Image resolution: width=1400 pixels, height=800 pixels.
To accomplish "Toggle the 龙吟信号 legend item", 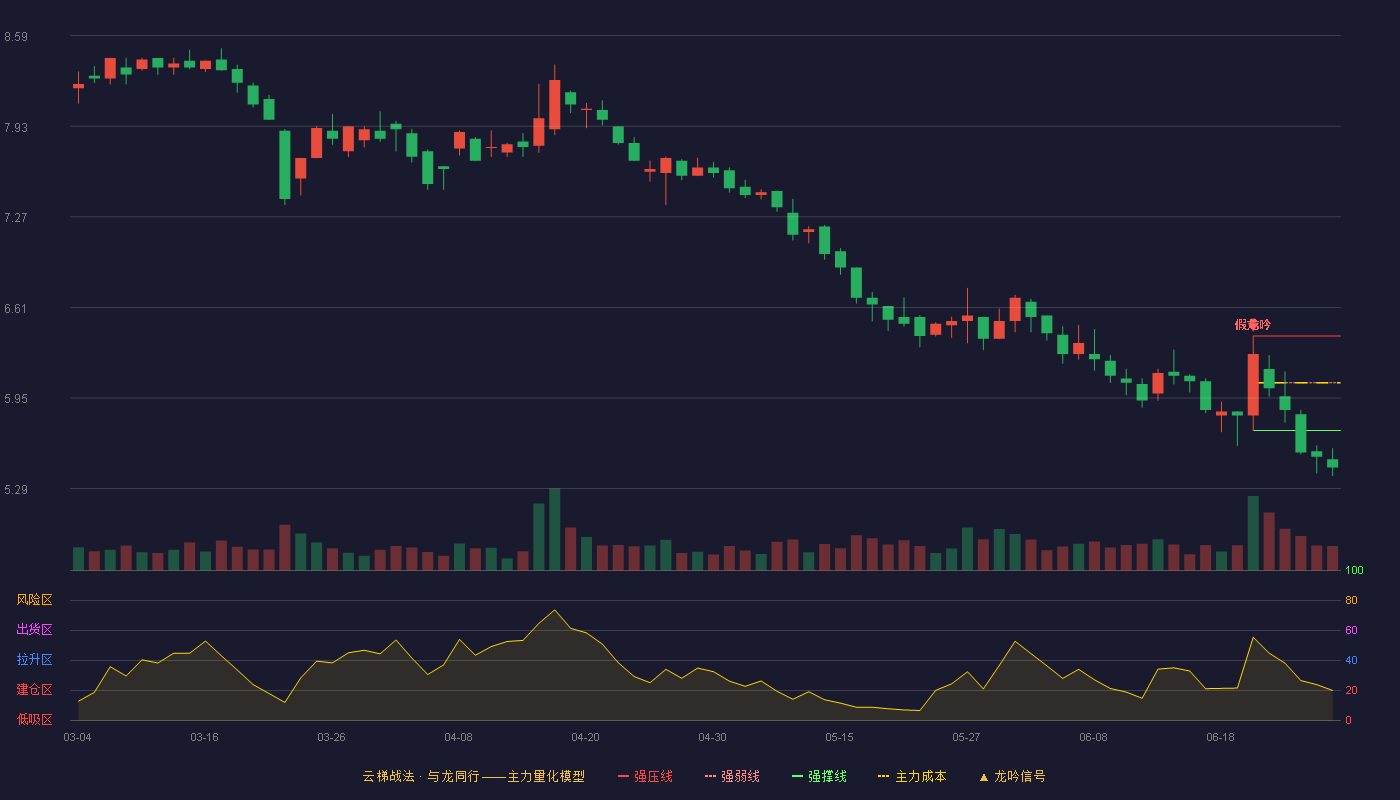I will (1012, 776).
